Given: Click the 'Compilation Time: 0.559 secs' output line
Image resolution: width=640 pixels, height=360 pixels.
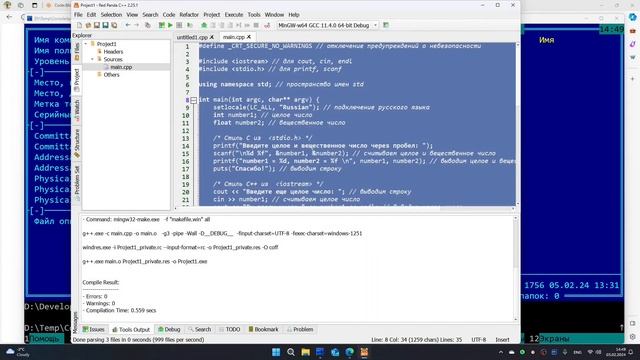Looking at the screenshot, I should click(x=119, y=311).
